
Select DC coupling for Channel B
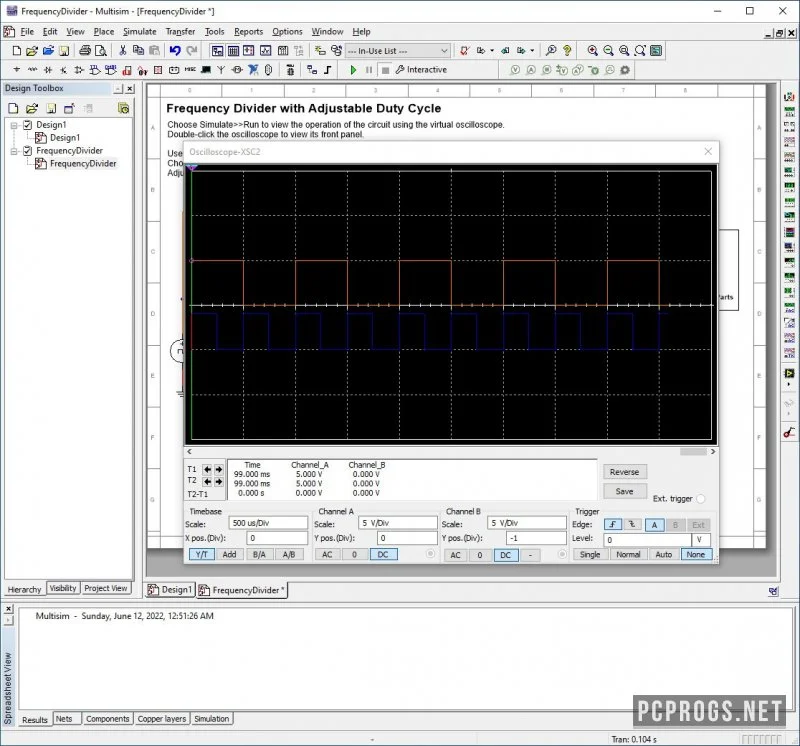click(x=506, y=555)
